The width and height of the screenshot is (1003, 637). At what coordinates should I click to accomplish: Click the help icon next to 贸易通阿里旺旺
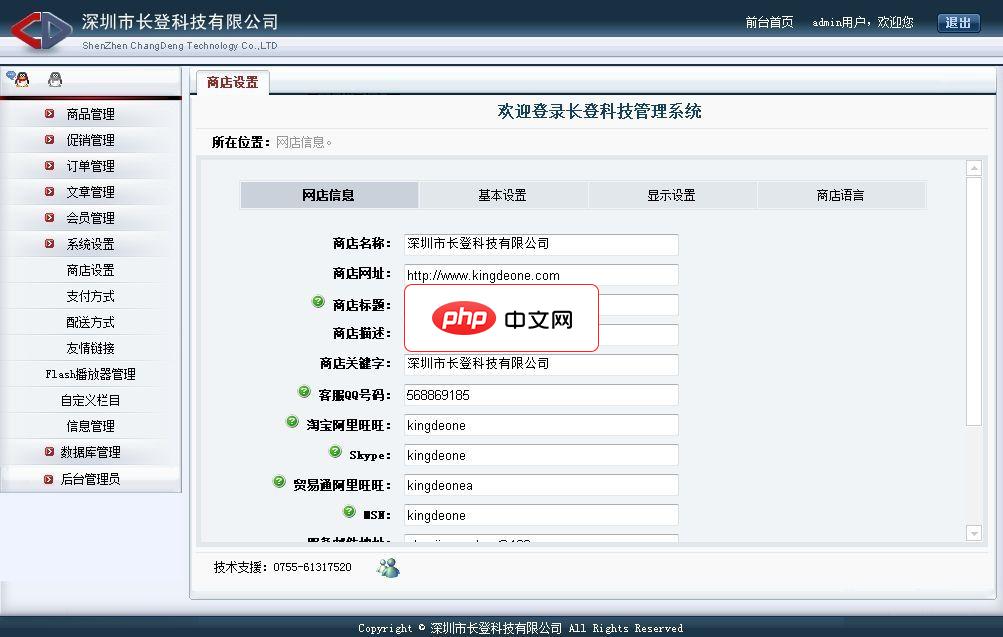click(279, 482)
